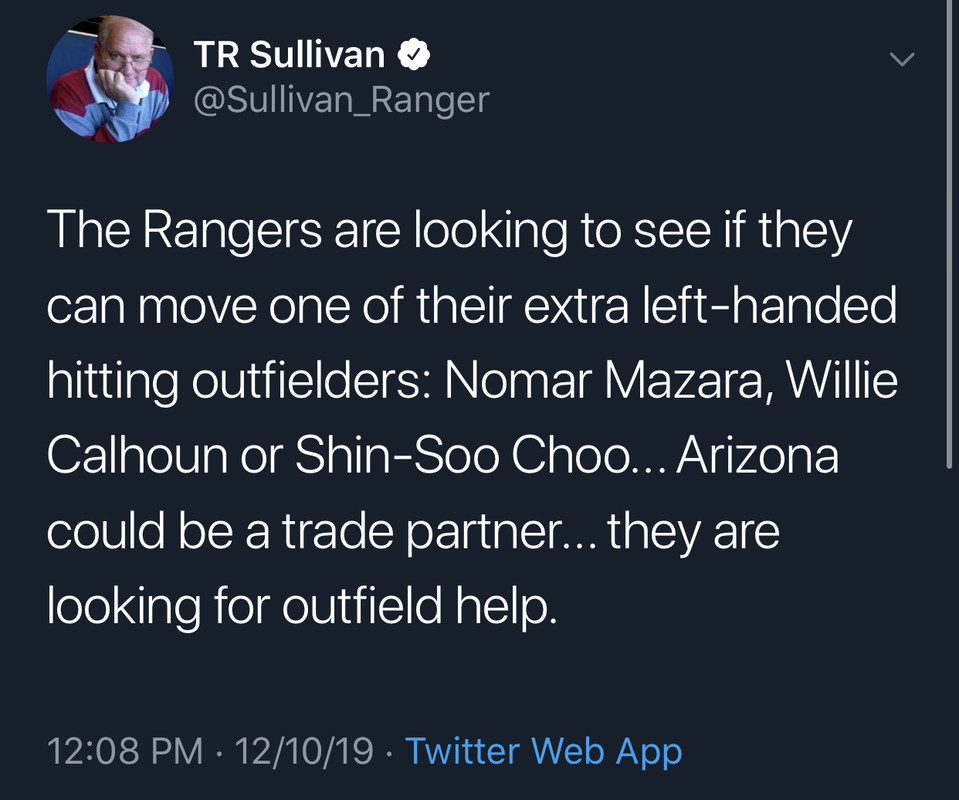The width and height of the screenshot is (959, 800).
Task: Click 'The Rangers' at tweet start
Action: (184, 231)
